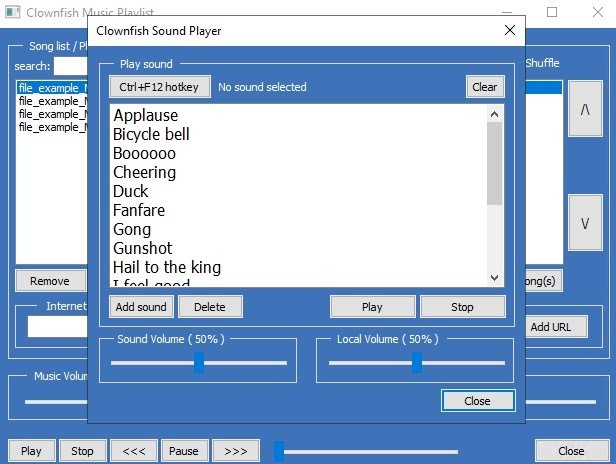Pause music in the playlist window
This screenshot has width=616, height=464.
click(x=185, y=451)
